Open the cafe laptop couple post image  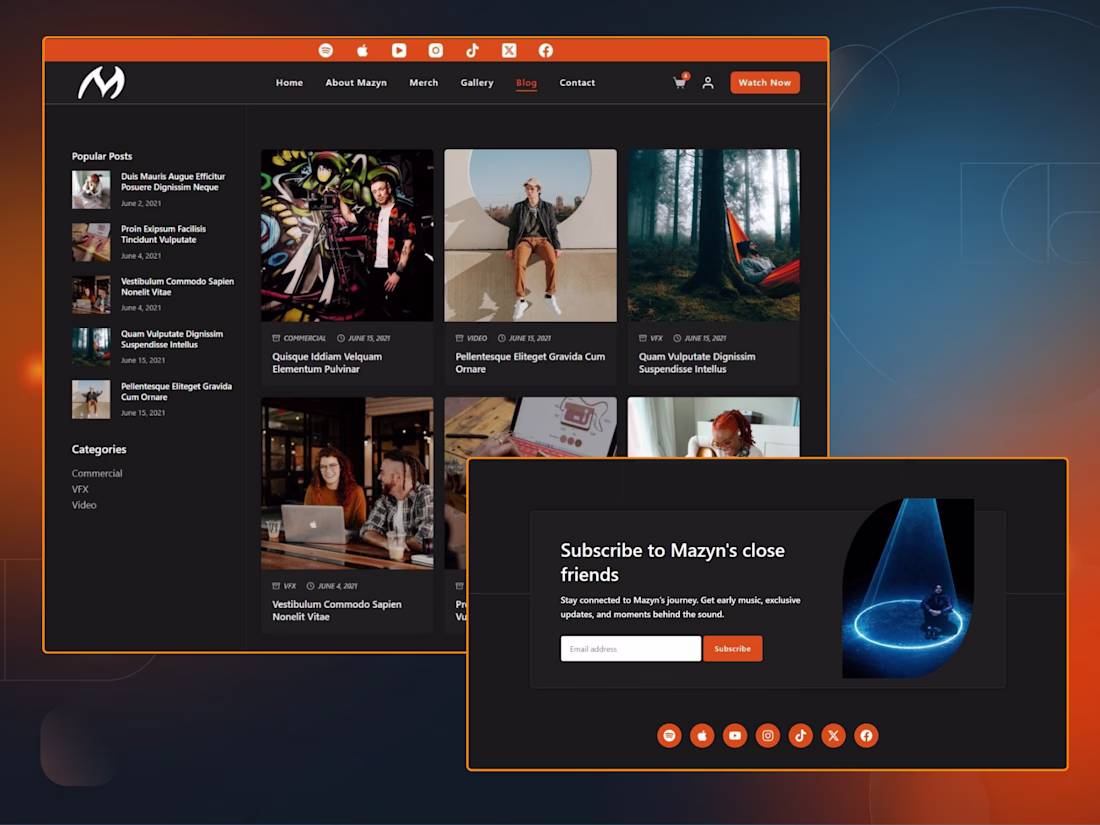click(x=347, y=483)
